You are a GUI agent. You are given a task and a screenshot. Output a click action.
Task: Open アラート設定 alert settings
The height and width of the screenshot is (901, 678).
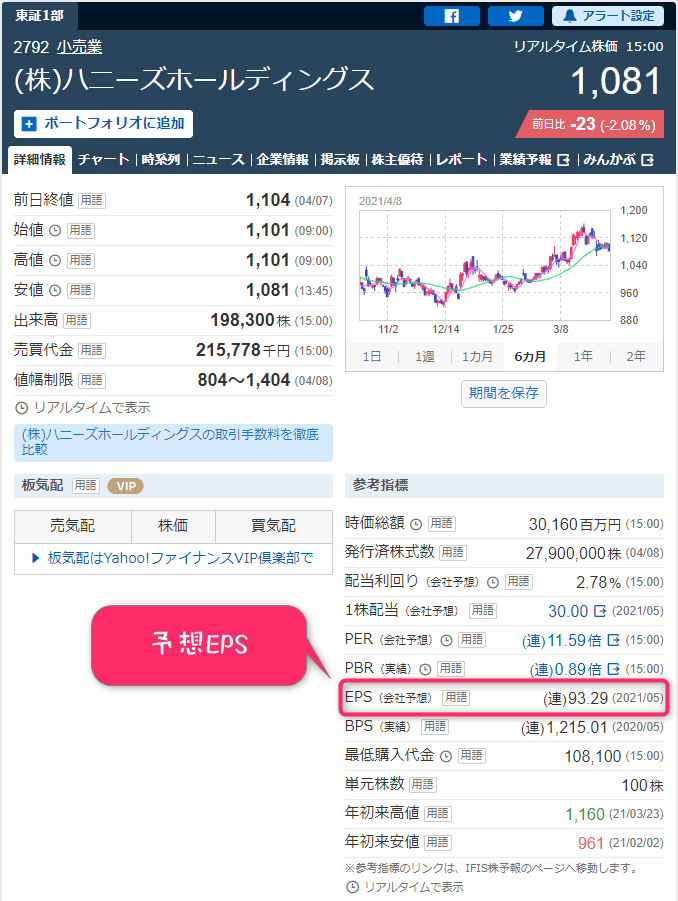607,16
